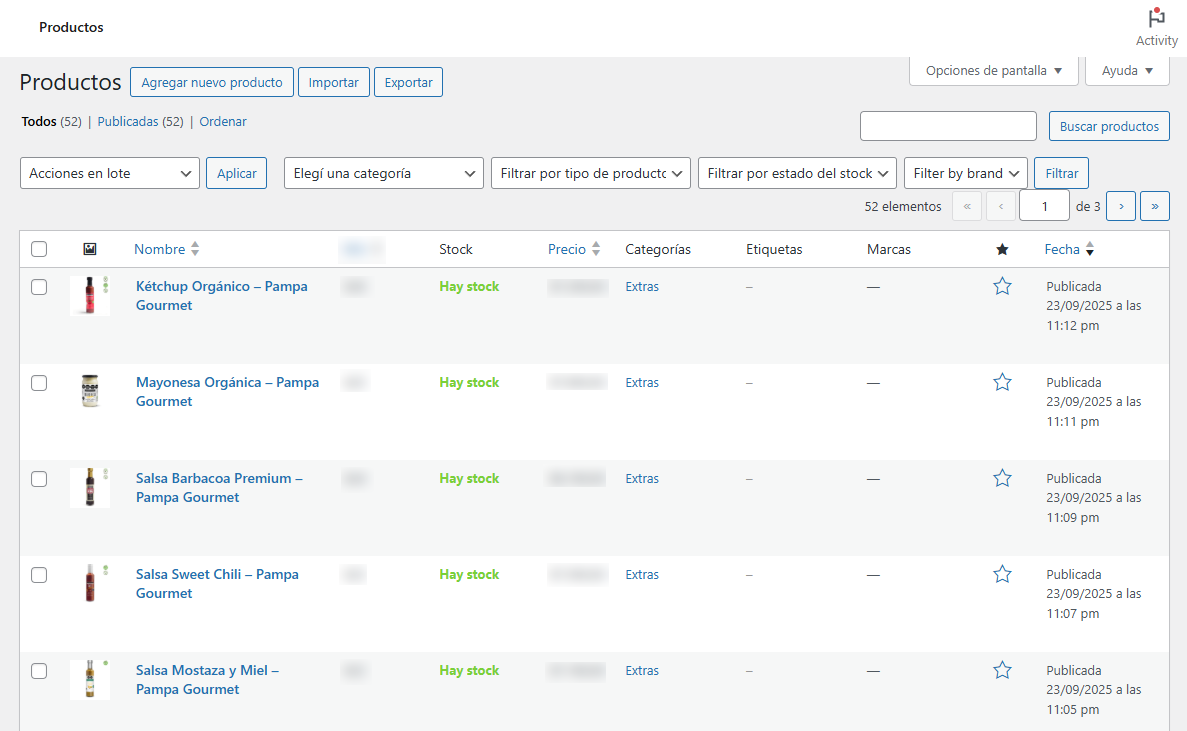Expand the Elegí una categoría dropdown
This screenshot has width=1187, height=731.
(383, 173)
